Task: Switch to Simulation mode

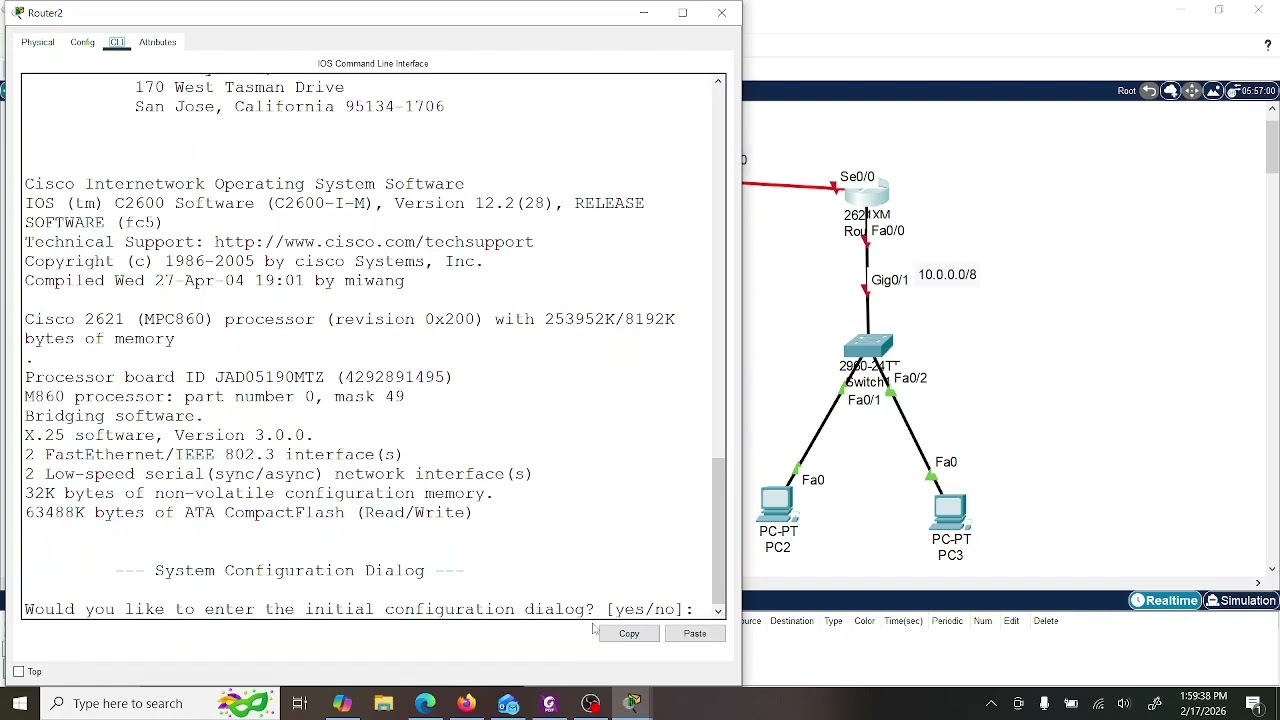Action: [x=1241, y=601]
